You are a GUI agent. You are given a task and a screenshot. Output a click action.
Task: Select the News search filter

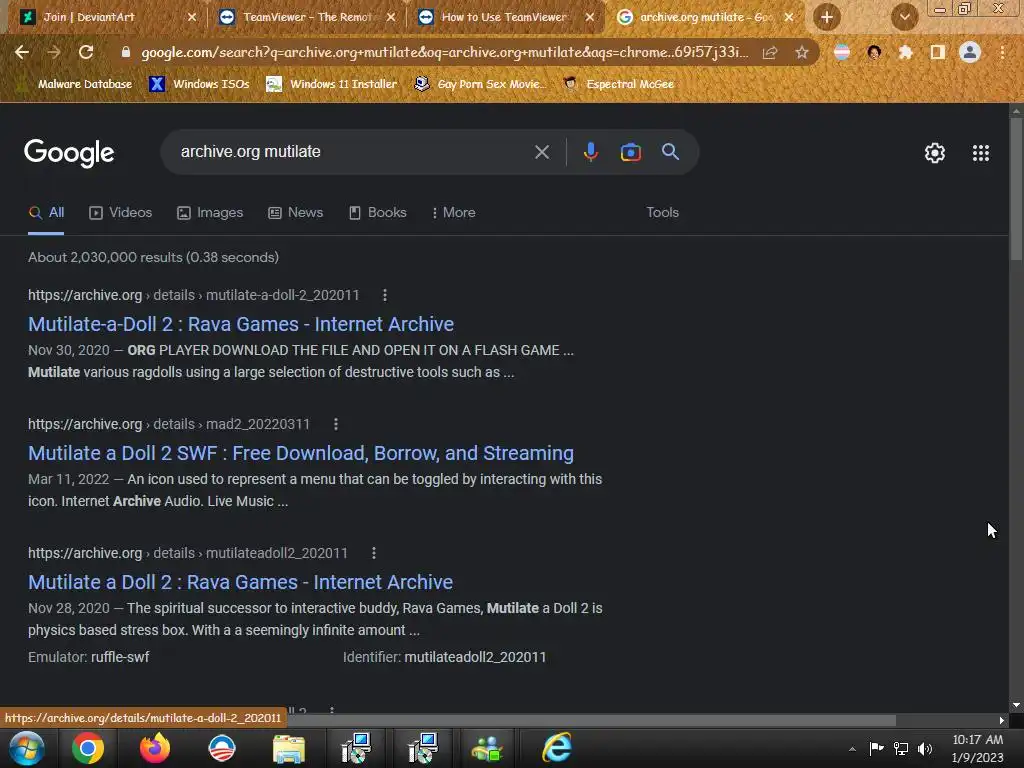tap(296, 213)
